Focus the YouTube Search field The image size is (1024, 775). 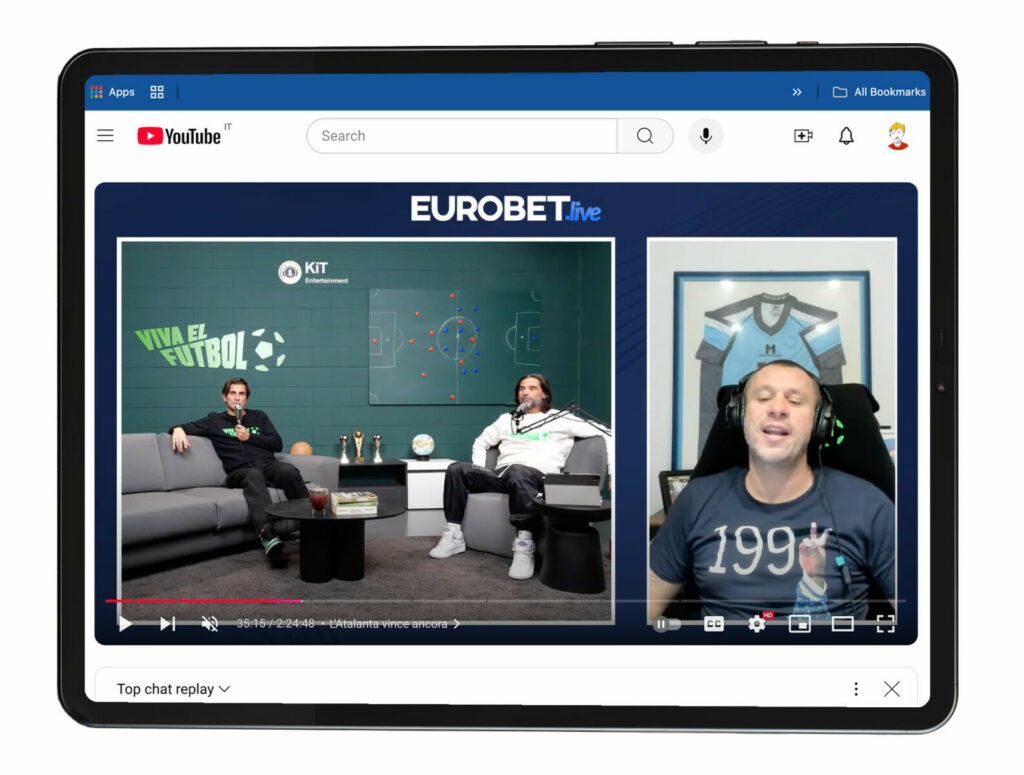(462, 136)
